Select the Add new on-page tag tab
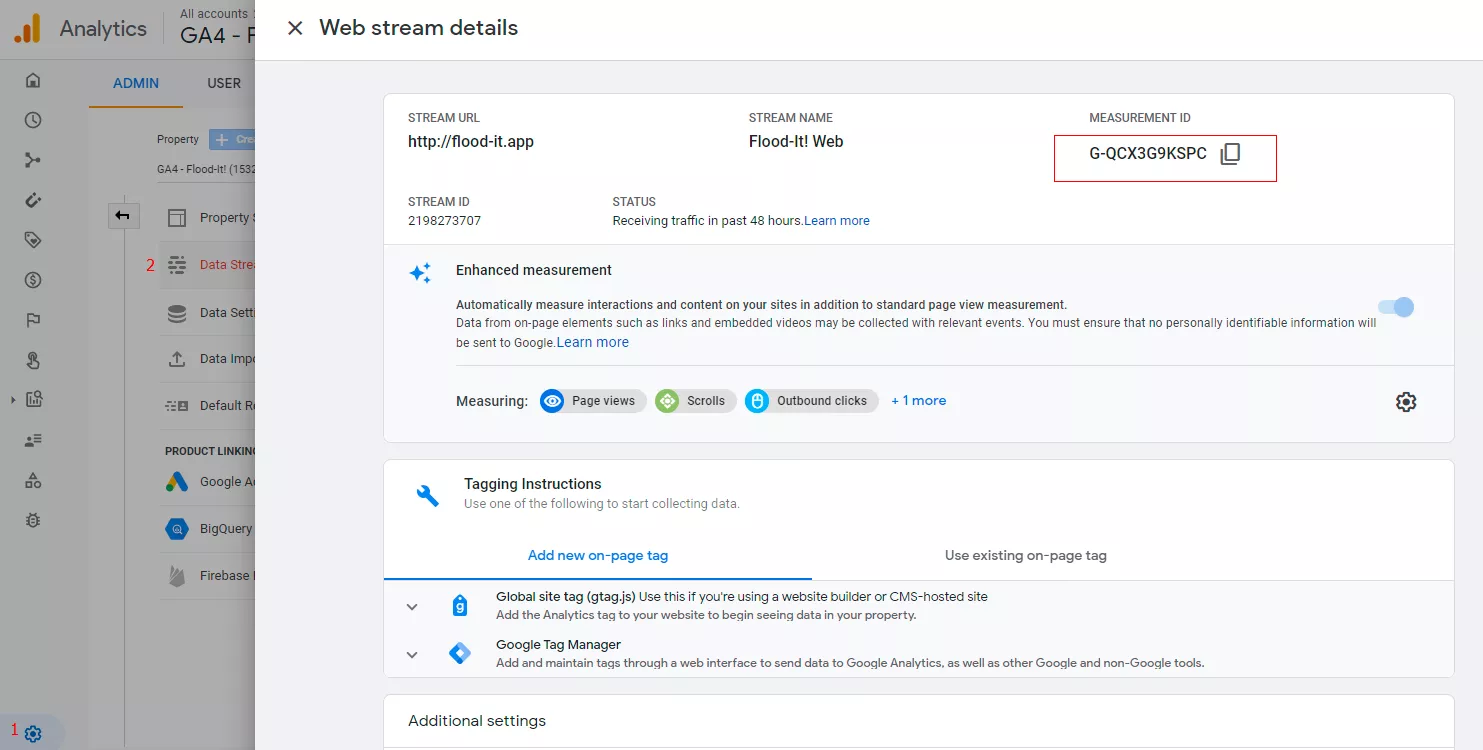The height and width of the screenshot is (750, 1483). (x=598, y=555)
